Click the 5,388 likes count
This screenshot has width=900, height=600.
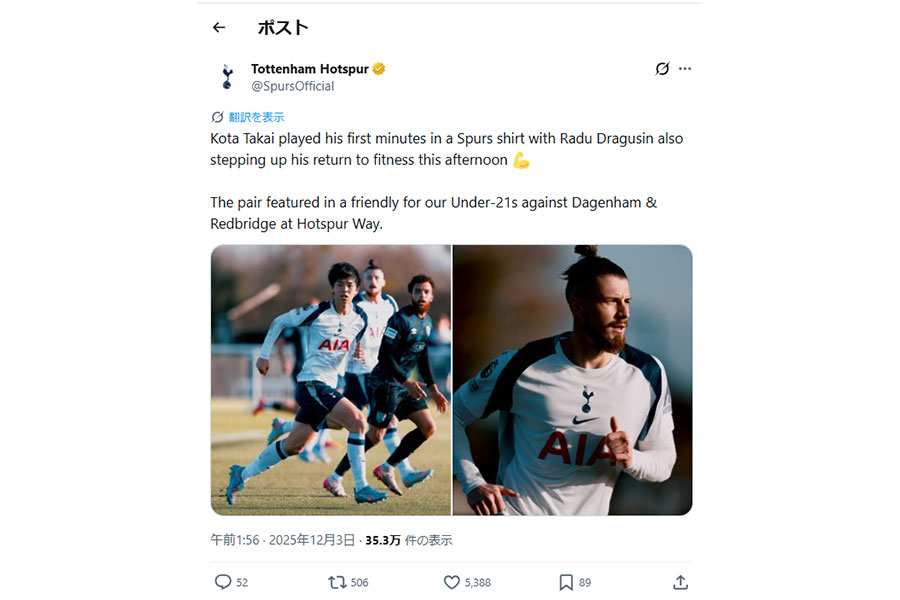(477, 582)
